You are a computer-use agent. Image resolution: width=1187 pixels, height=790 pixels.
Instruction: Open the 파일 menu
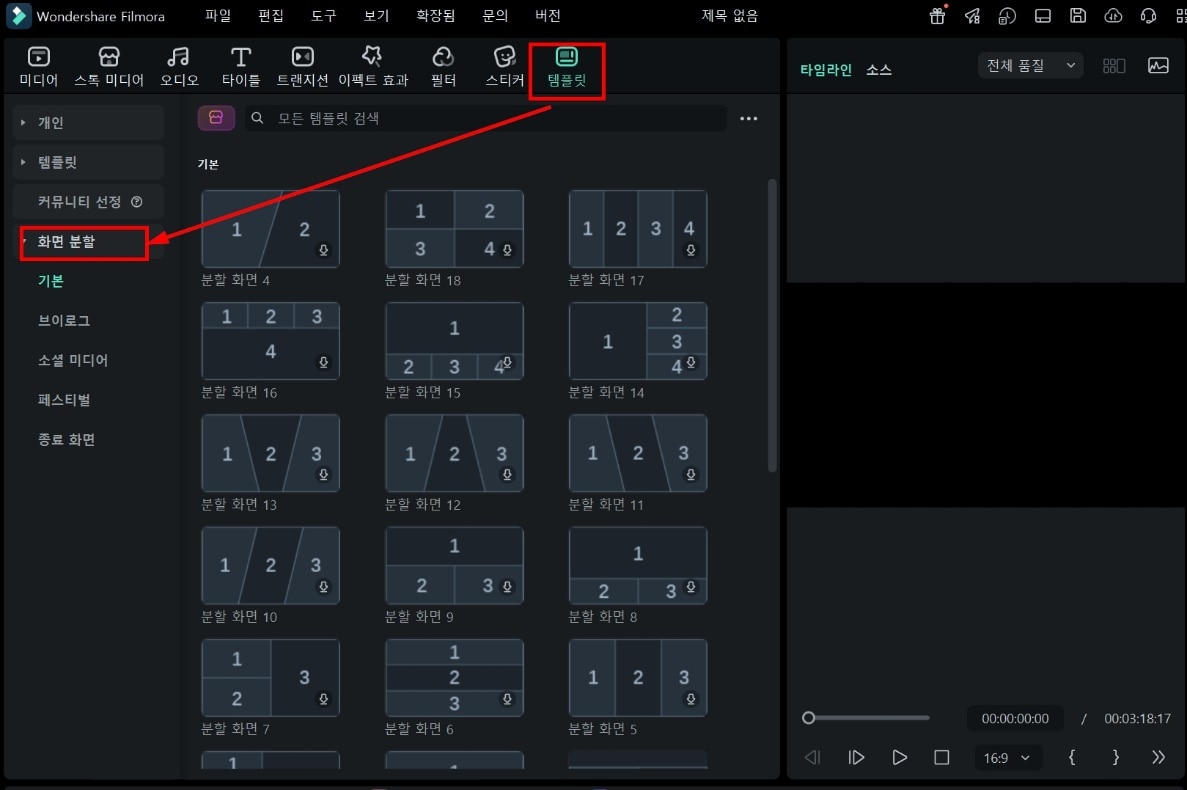[x=218, y=16]
